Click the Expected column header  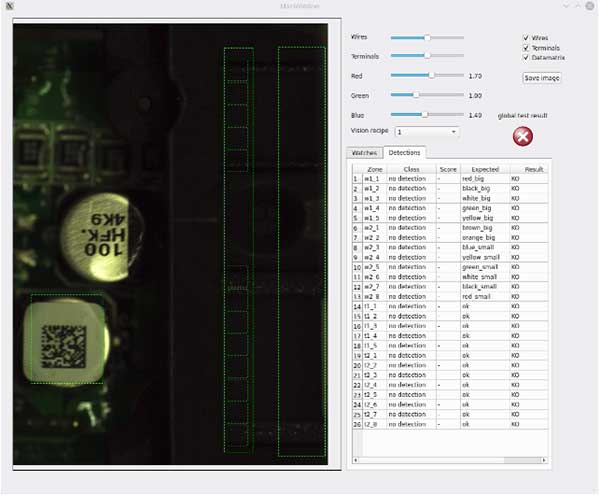(485, 169)
